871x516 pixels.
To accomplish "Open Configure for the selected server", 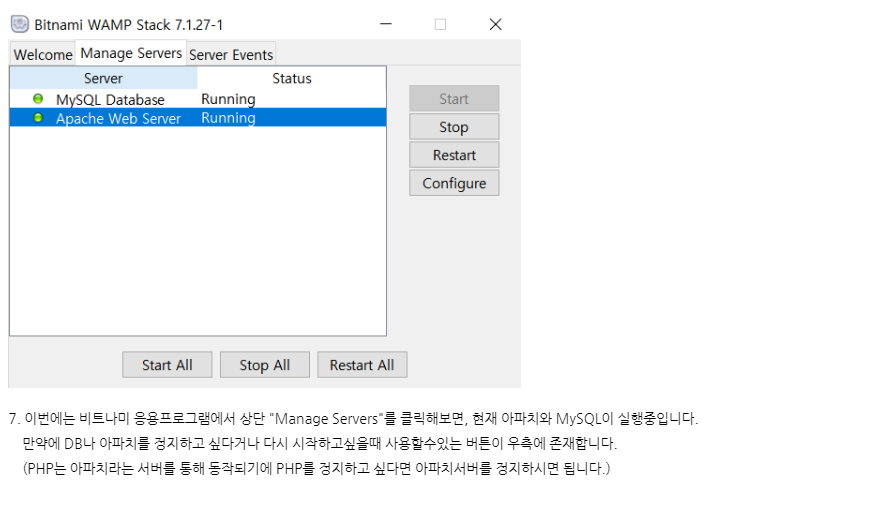I will coord(454,183).
